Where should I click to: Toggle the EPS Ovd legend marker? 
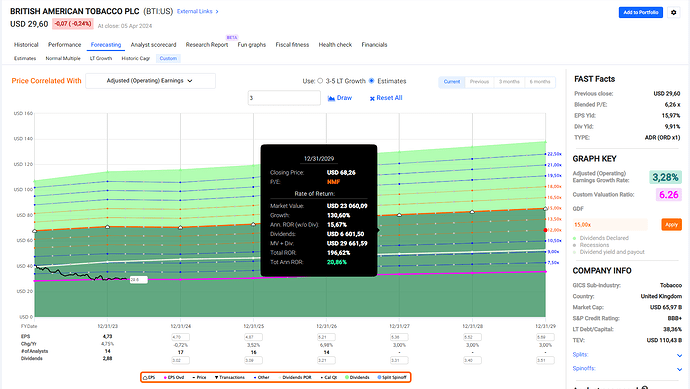tap(165, 378)
